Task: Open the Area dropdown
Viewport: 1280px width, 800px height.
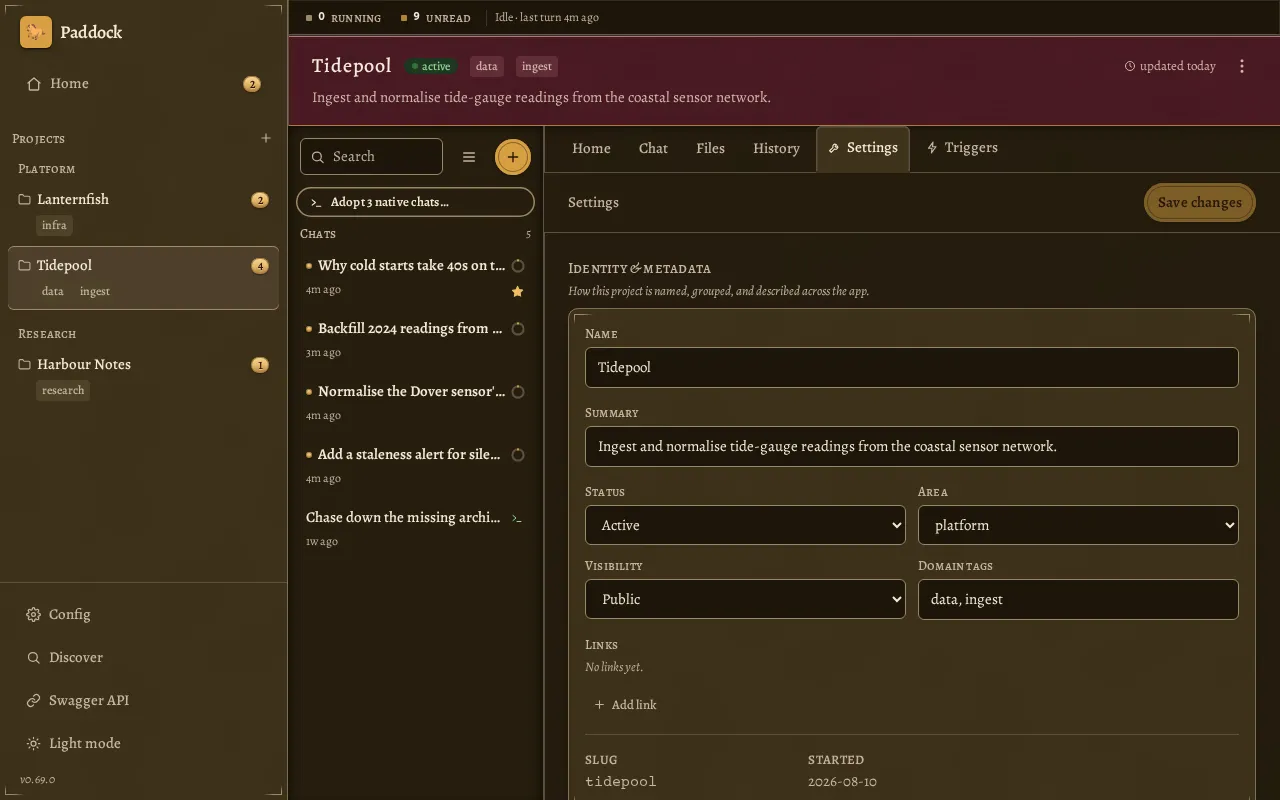Action: 1078,525
